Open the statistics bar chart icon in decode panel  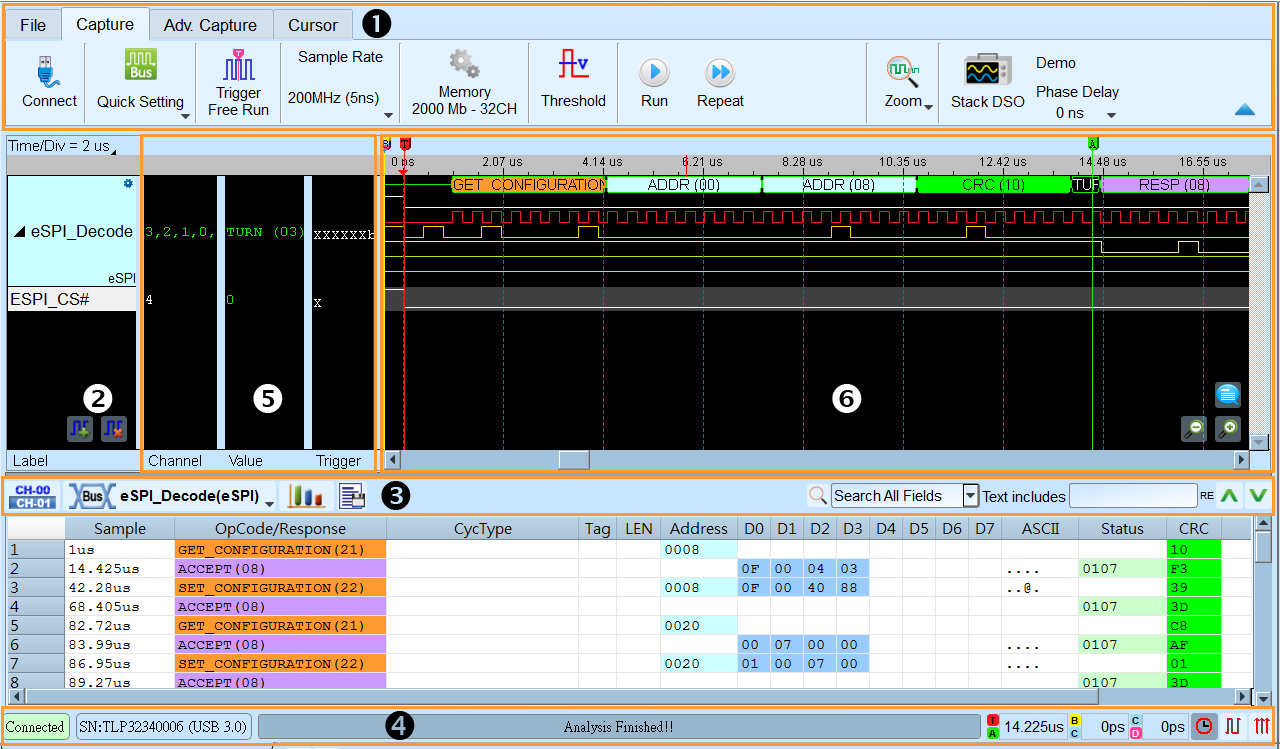click(x=307, y=495)
